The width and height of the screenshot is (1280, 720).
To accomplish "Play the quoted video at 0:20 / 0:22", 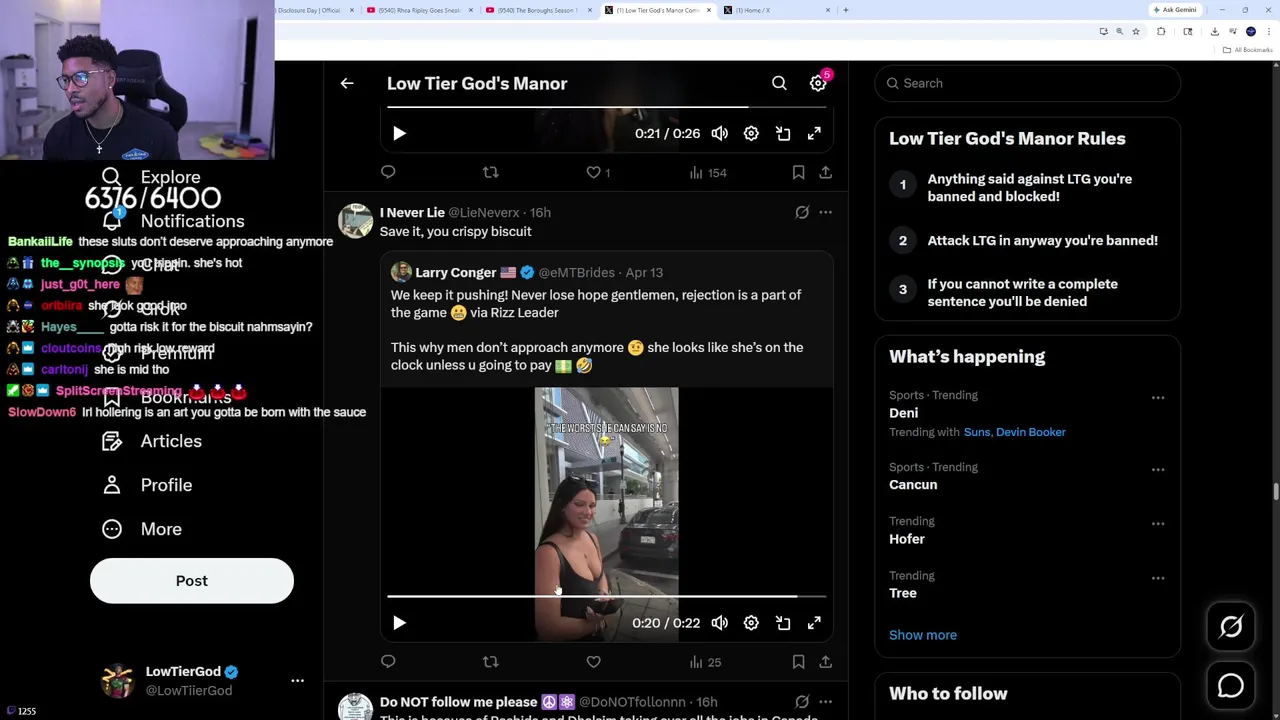I will tap(399, 622).
